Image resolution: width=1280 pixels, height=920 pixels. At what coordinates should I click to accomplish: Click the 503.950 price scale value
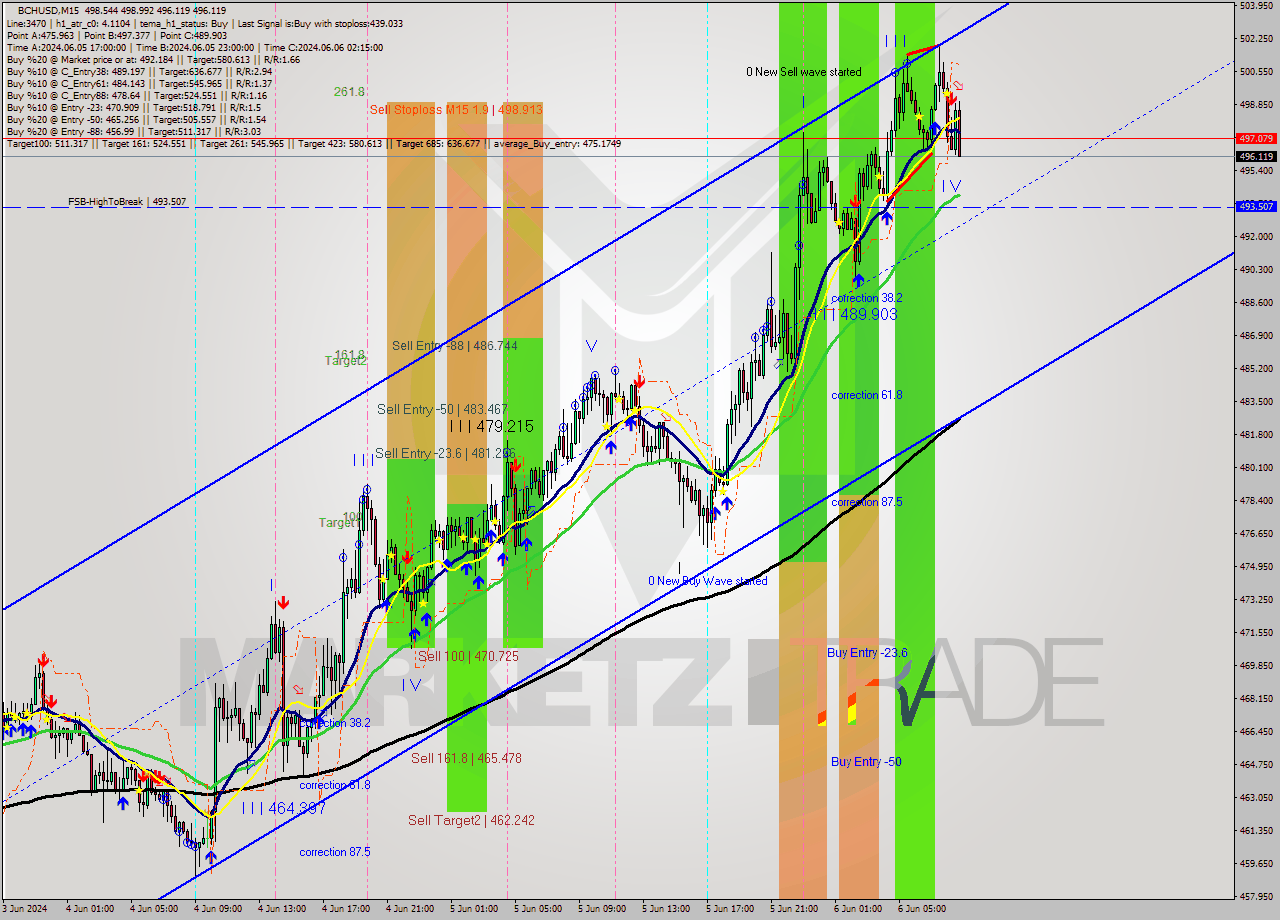click(x=1256, y=6)
